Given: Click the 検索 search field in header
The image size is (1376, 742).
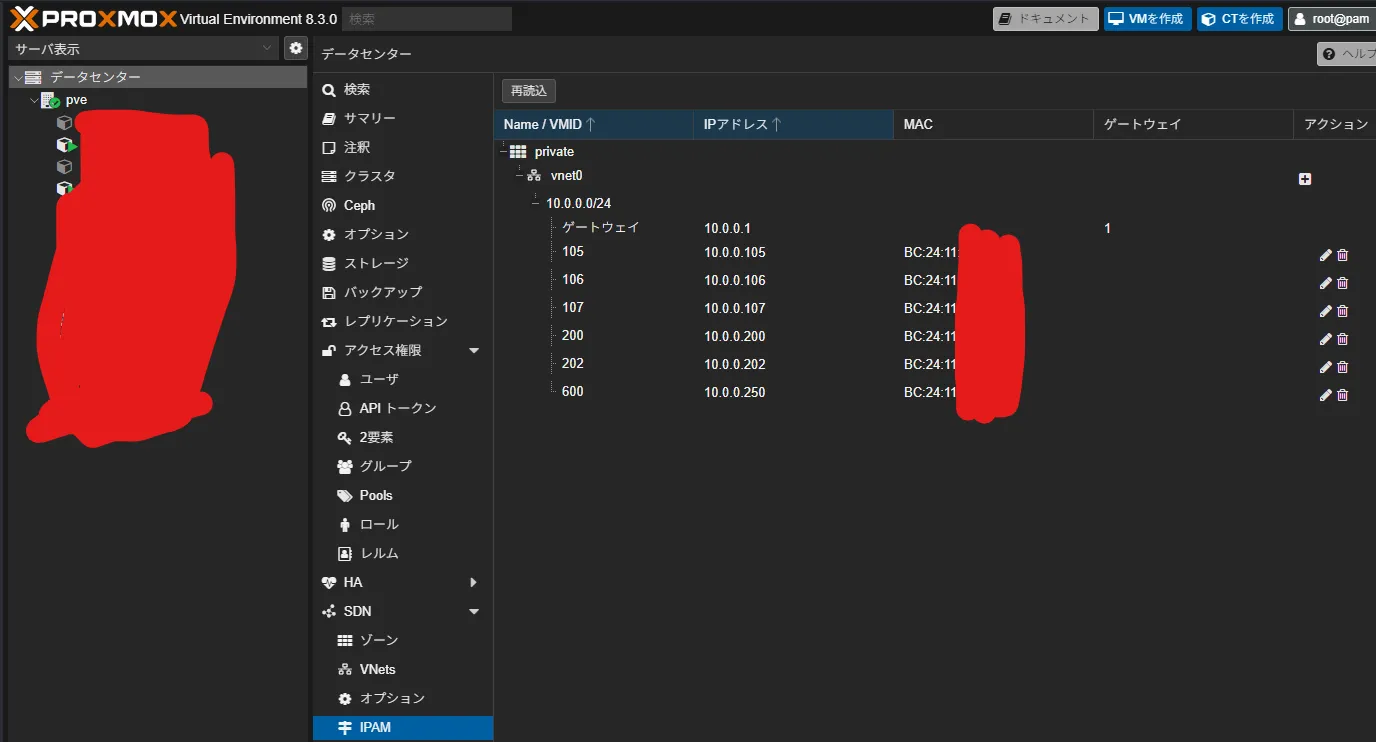Looking at the screenshot, I should [426, 19].
